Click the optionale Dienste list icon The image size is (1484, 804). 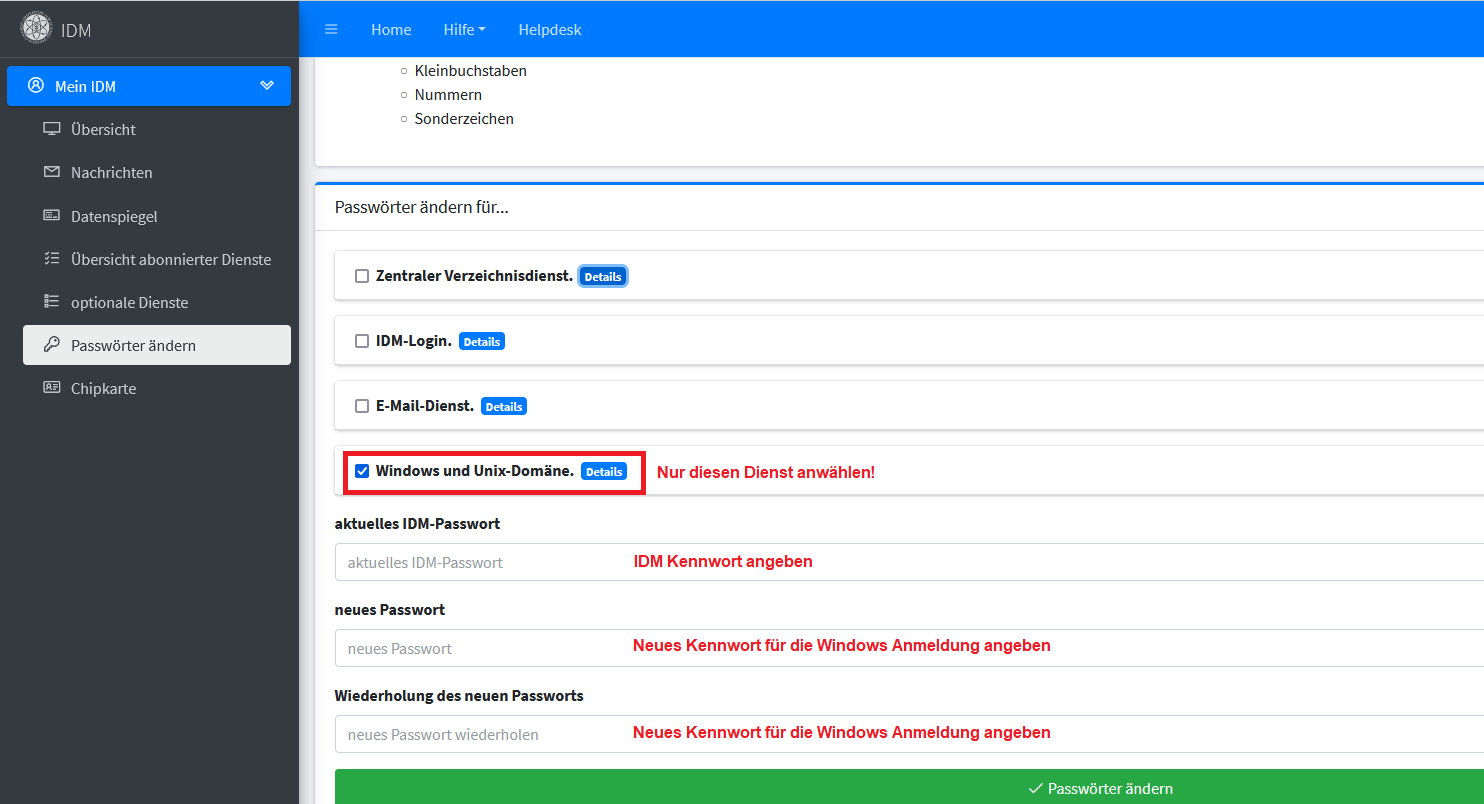tap(52, 302)
